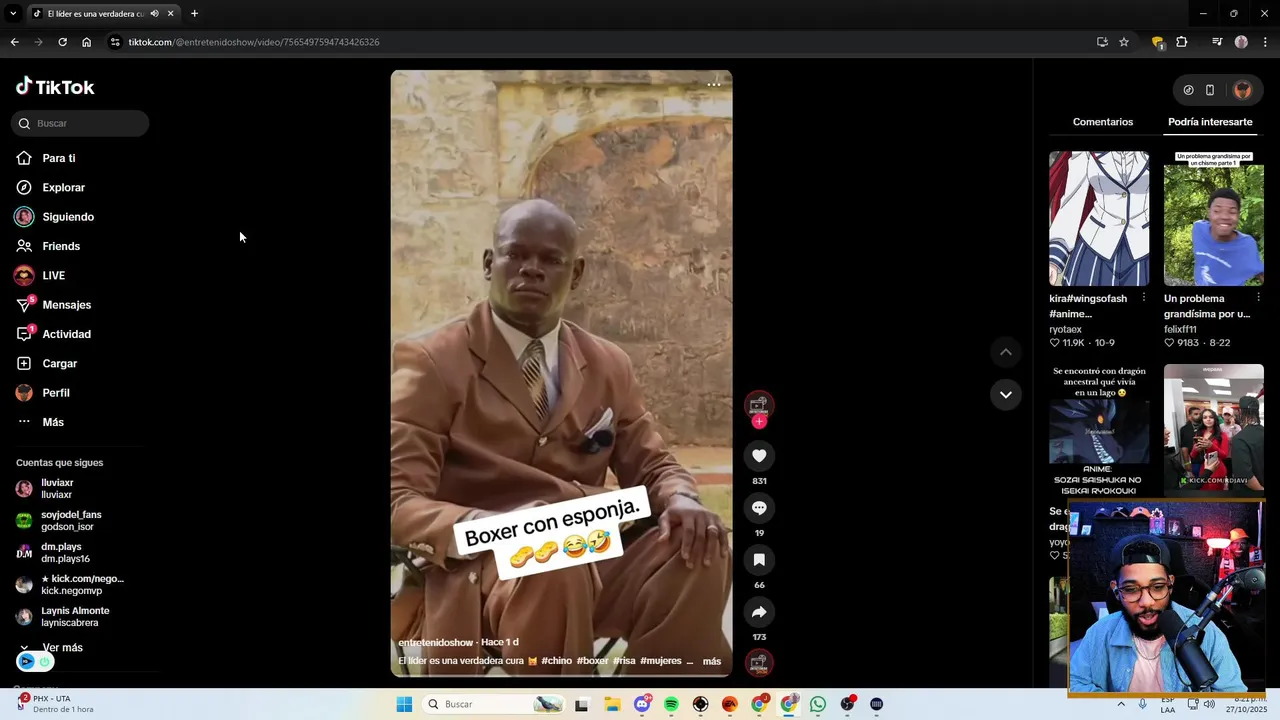
Task: Open Spotify from taskbar
Action: point(671,704)
